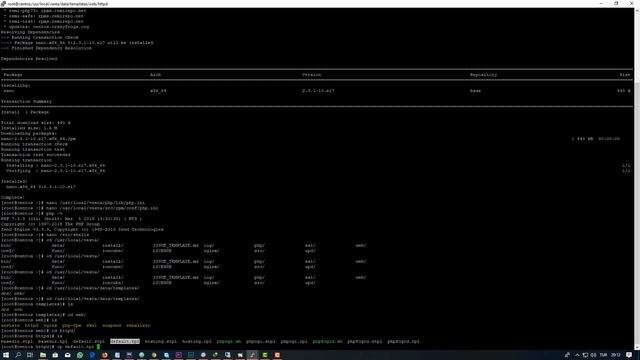Launch Microsoft Store from the taskbar
This screenshot has width=640, height=360.
[55, 355]
